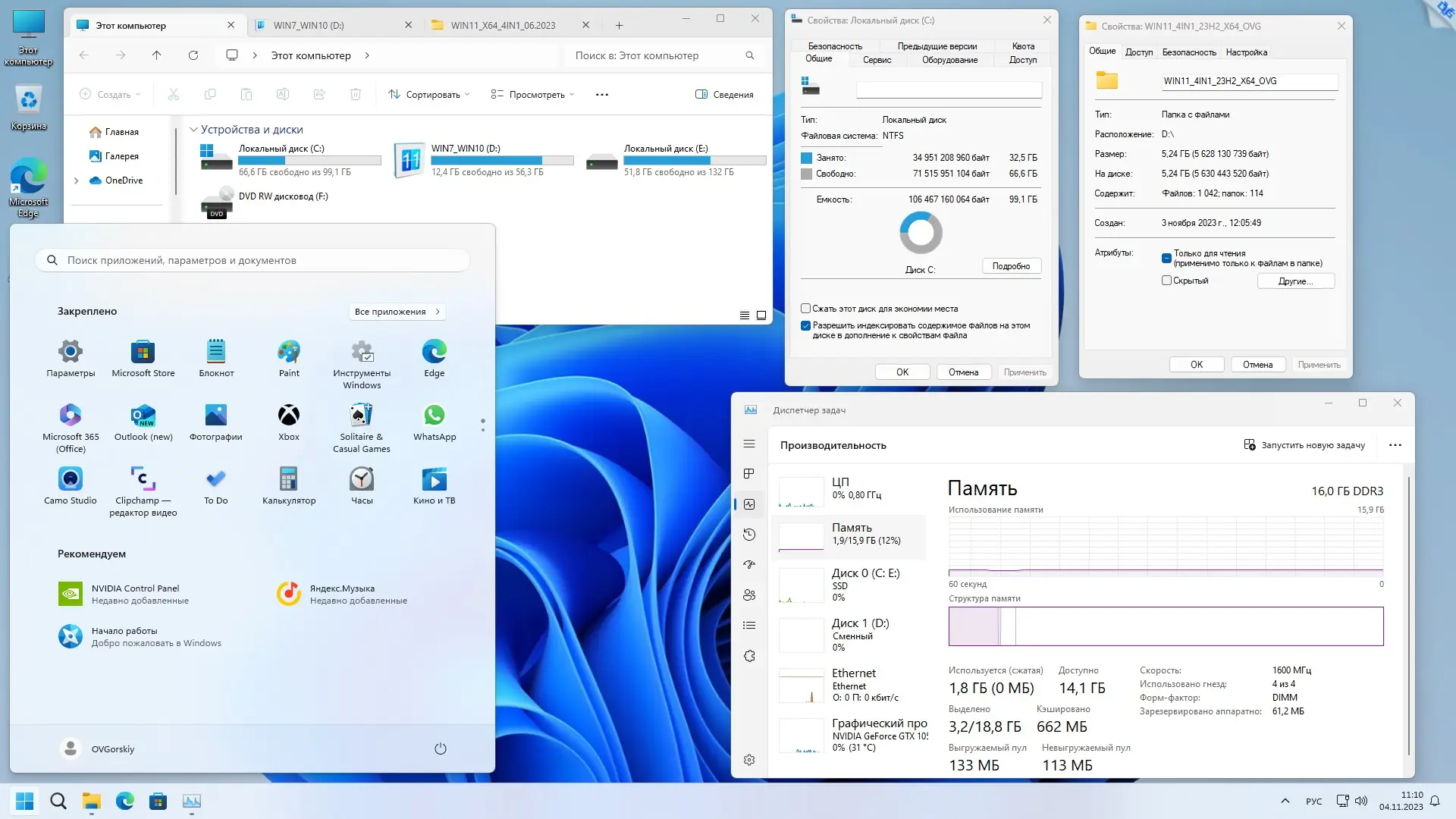Open the Просмотреть view dropdown
The width and height of the screenshot is (1456, 819).
532,95
